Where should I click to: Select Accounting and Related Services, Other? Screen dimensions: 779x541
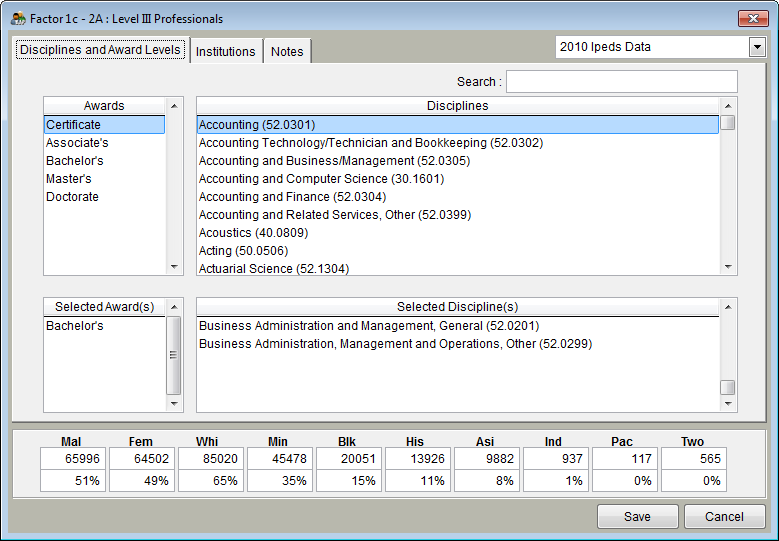[458, 215]
